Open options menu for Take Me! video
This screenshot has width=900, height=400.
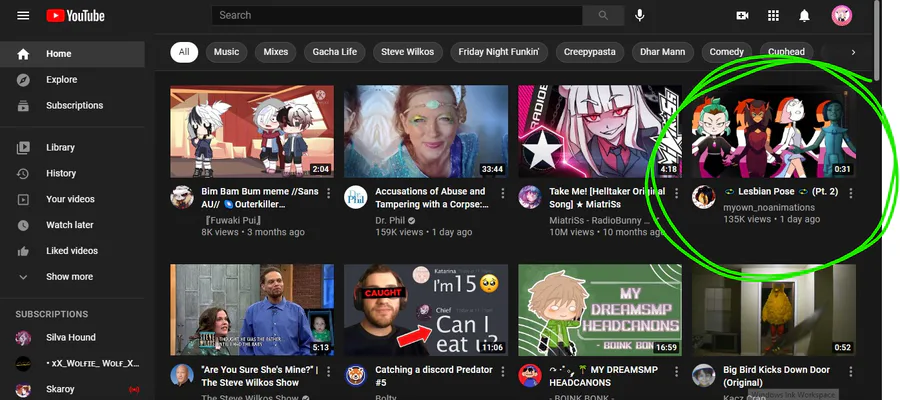click(x=676, y=193)
